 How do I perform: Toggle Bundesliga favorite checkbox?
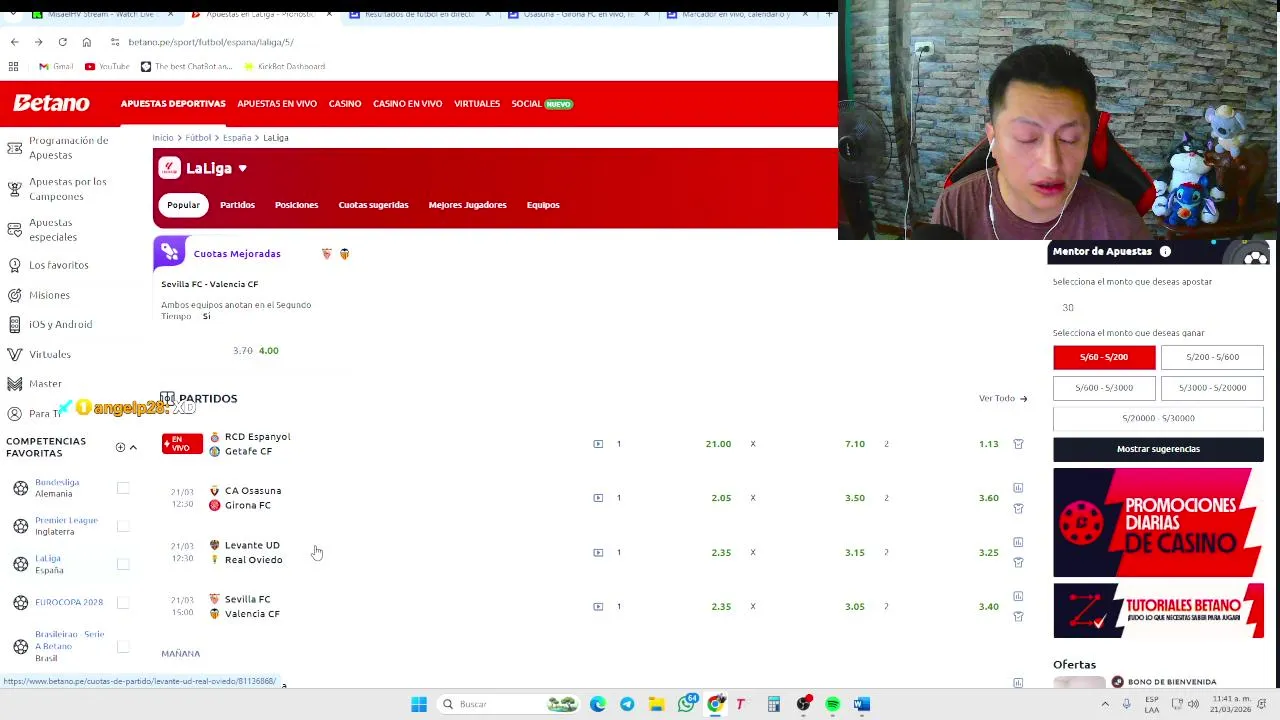123,488
